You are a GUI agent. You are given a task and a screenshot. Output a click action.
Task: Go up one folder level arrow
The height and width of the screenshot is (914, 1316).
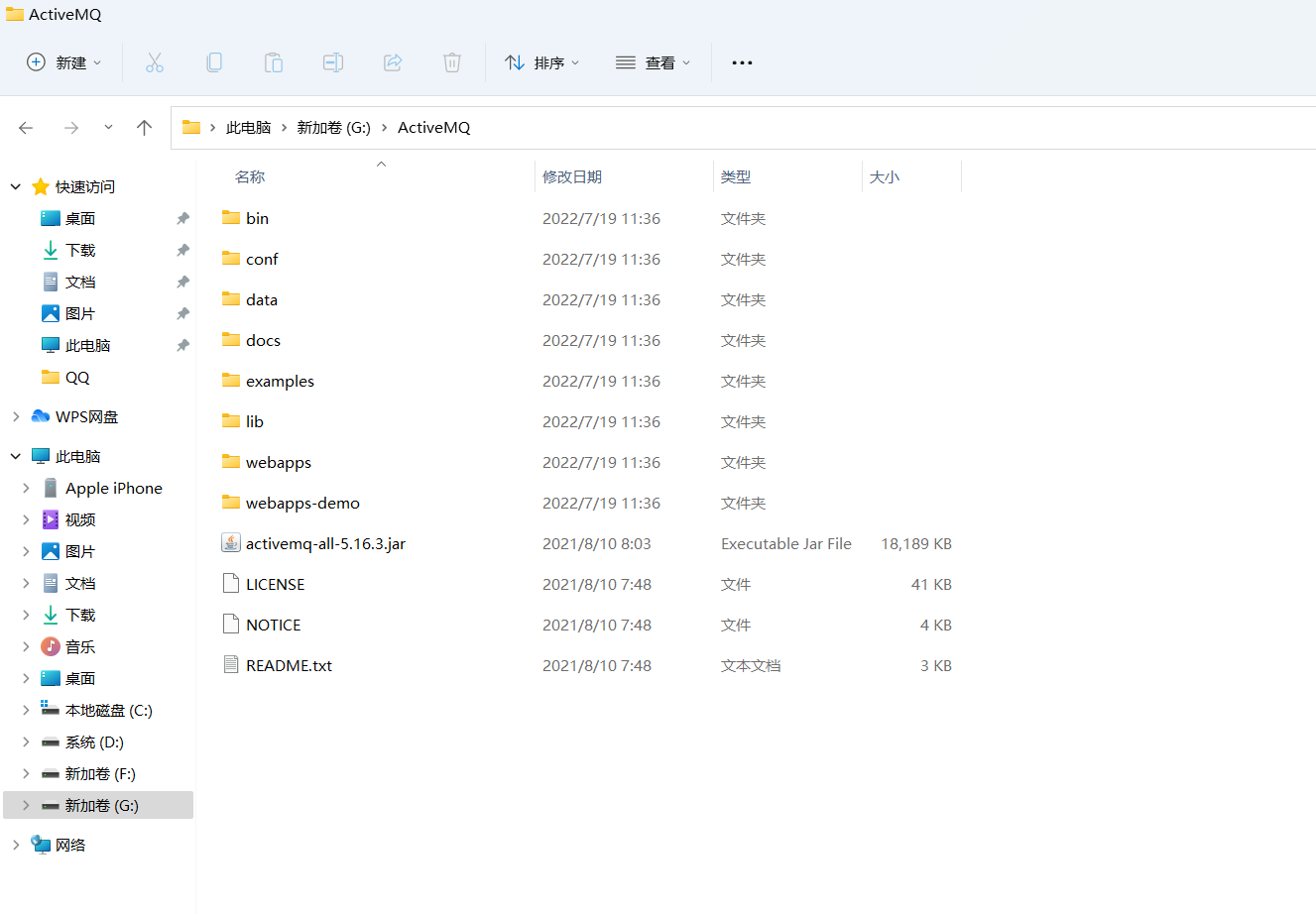click(145, 128)
